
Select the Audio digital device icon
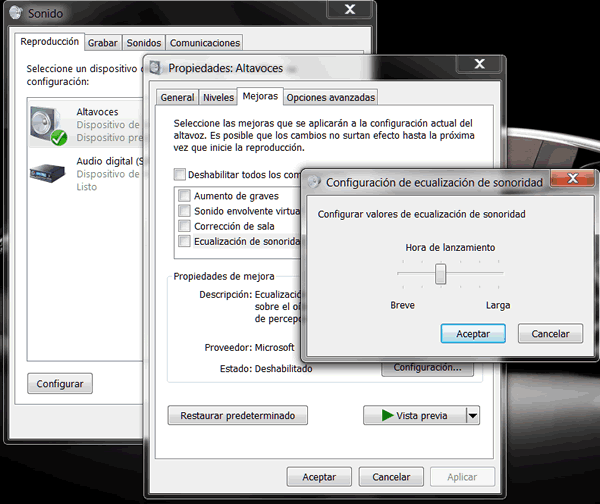pos(47,173)
